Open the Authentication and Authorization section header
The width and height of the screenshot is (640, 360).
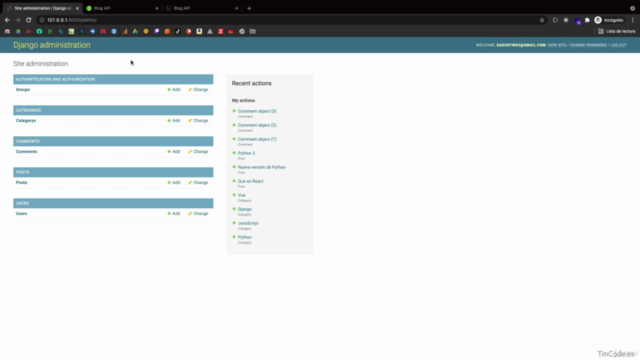coord(55,79)
